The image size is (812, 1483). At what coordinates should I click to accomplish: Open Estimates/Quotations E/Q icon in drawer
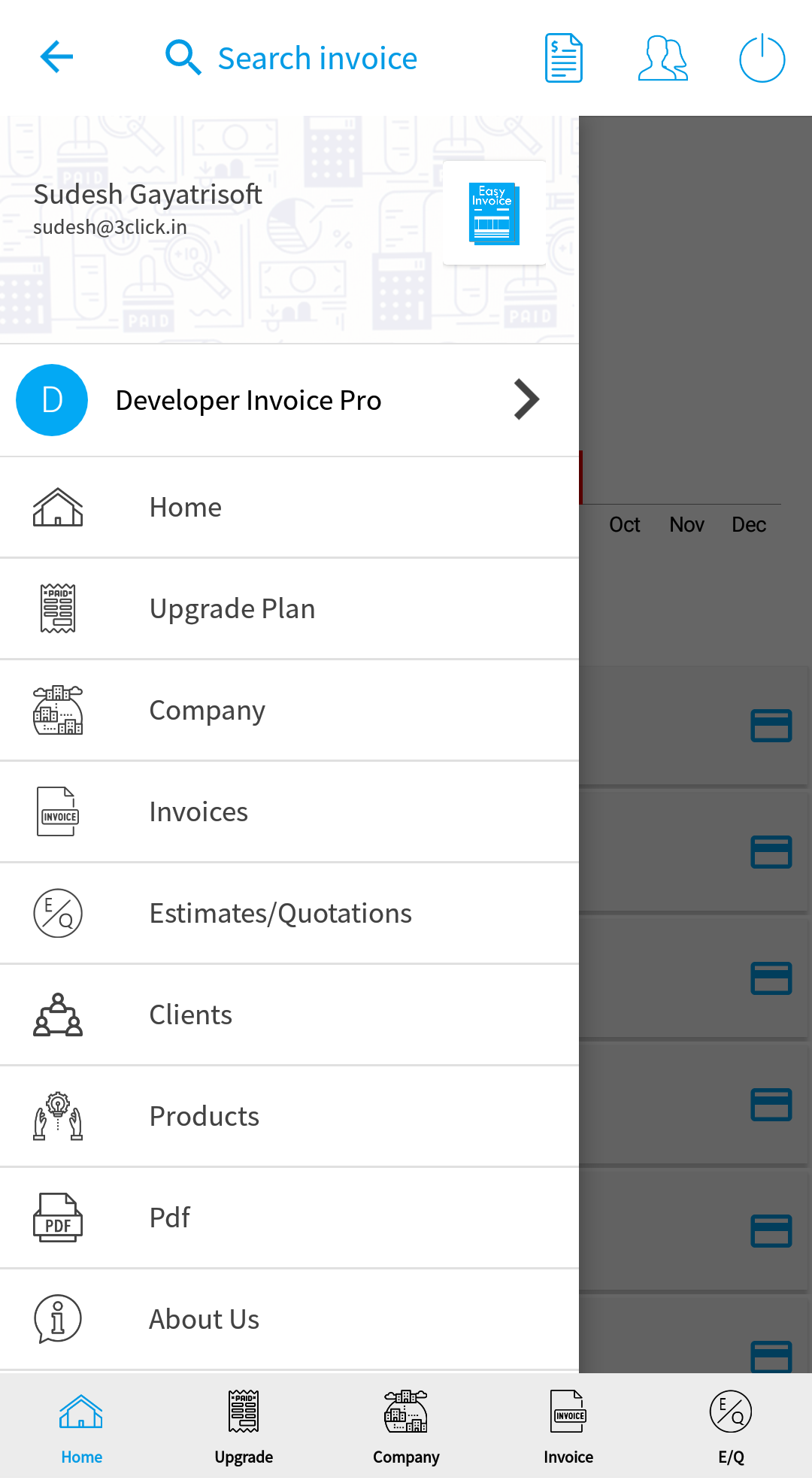point(58,913)
